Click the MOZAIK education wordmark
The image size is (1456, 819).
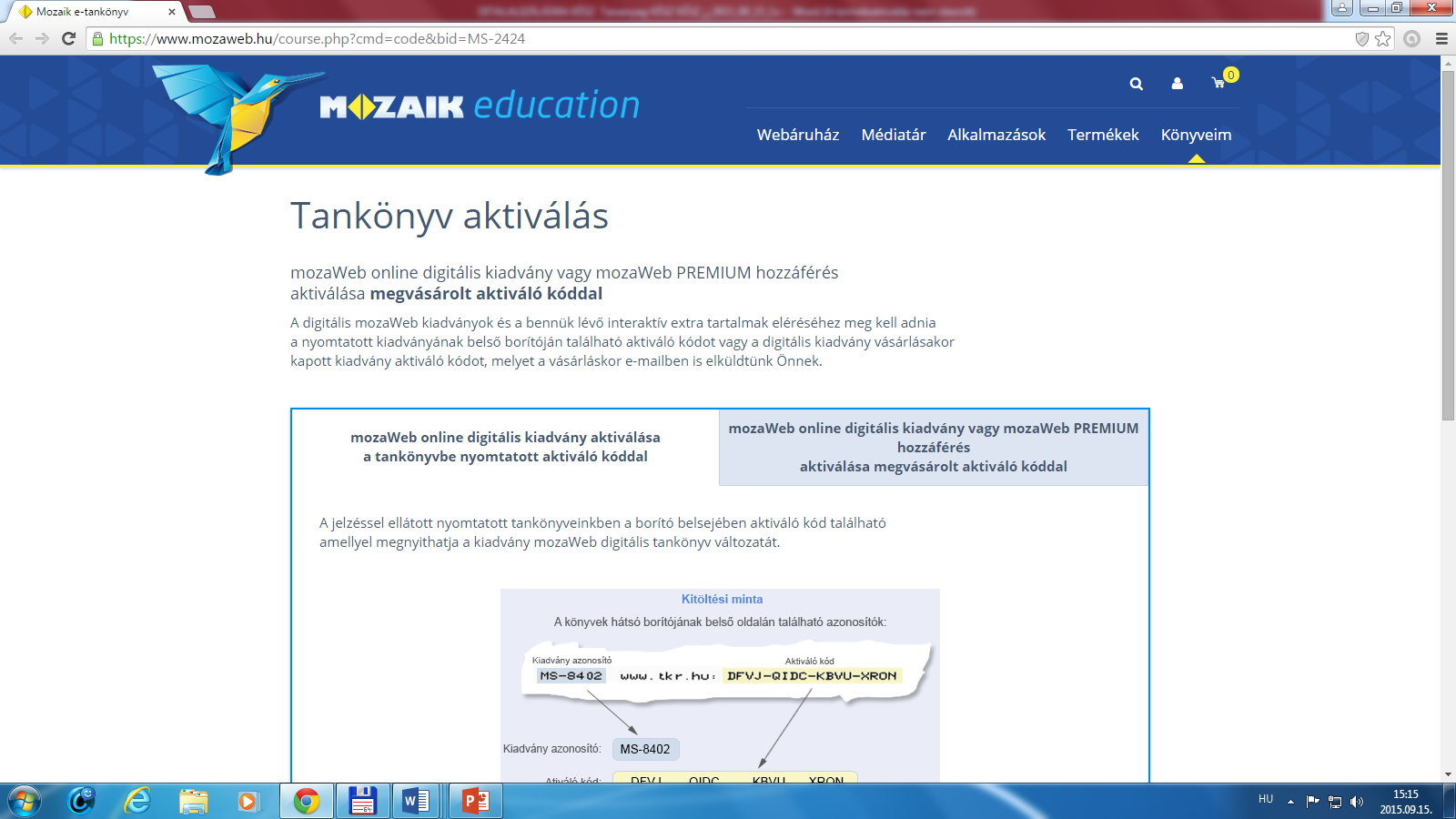tap(480, 106)
